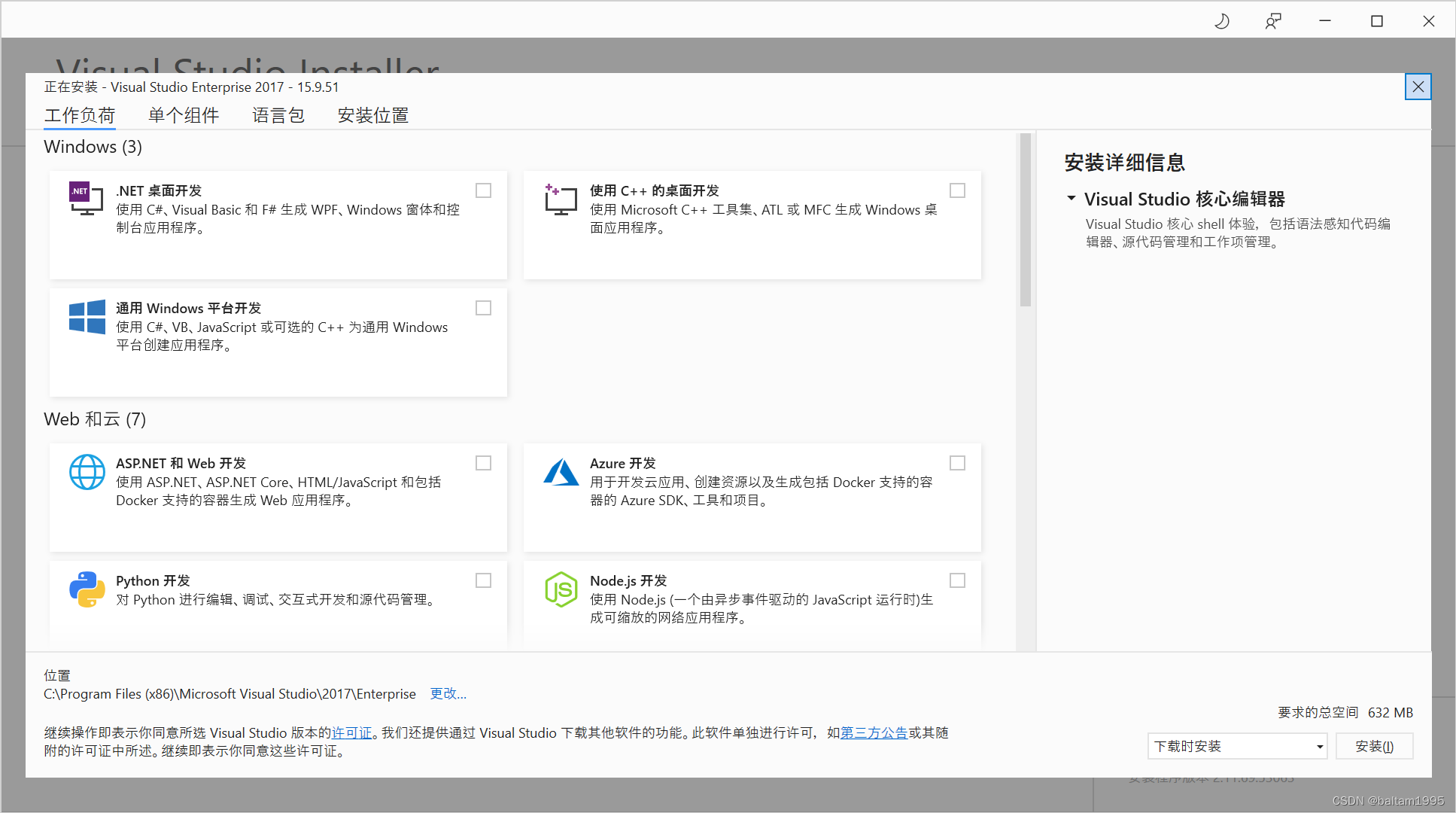1456x813 pixels.
Task: Click the ASP.NET globe icon
Action: [87, 472]
